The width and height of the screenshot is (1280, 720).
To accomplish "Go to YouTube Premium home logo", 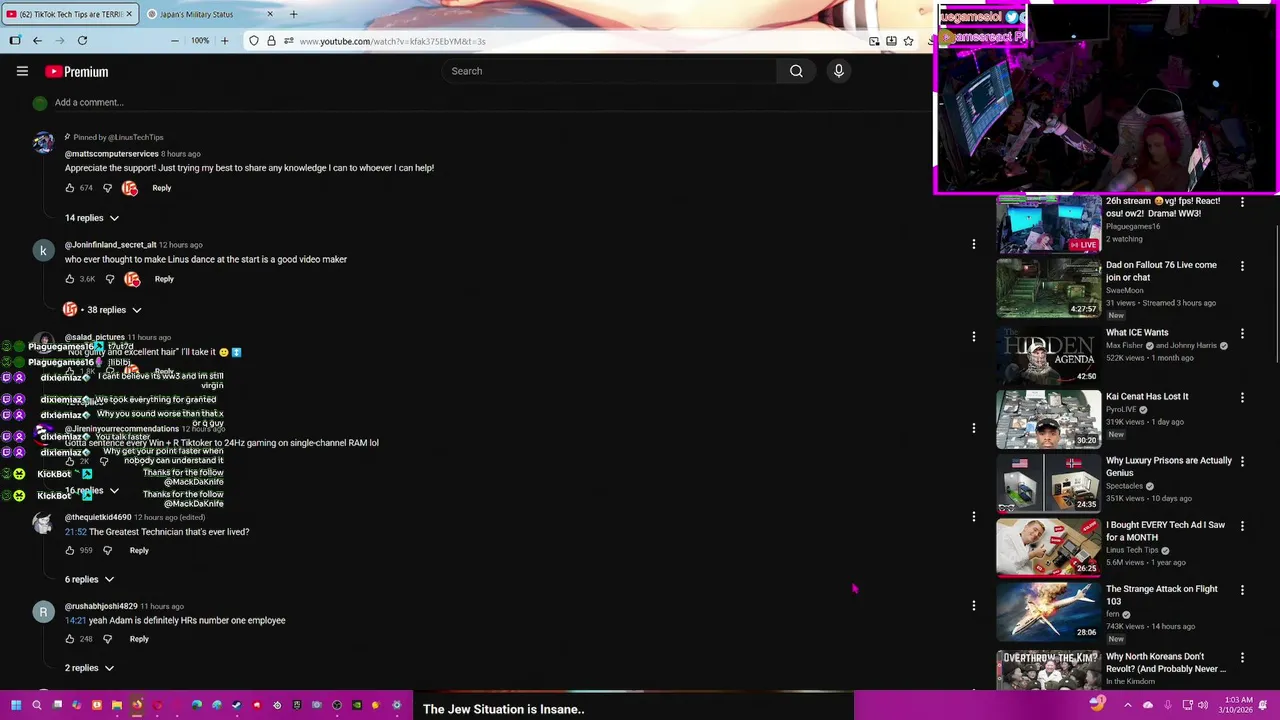I will [x=76, y=71].
